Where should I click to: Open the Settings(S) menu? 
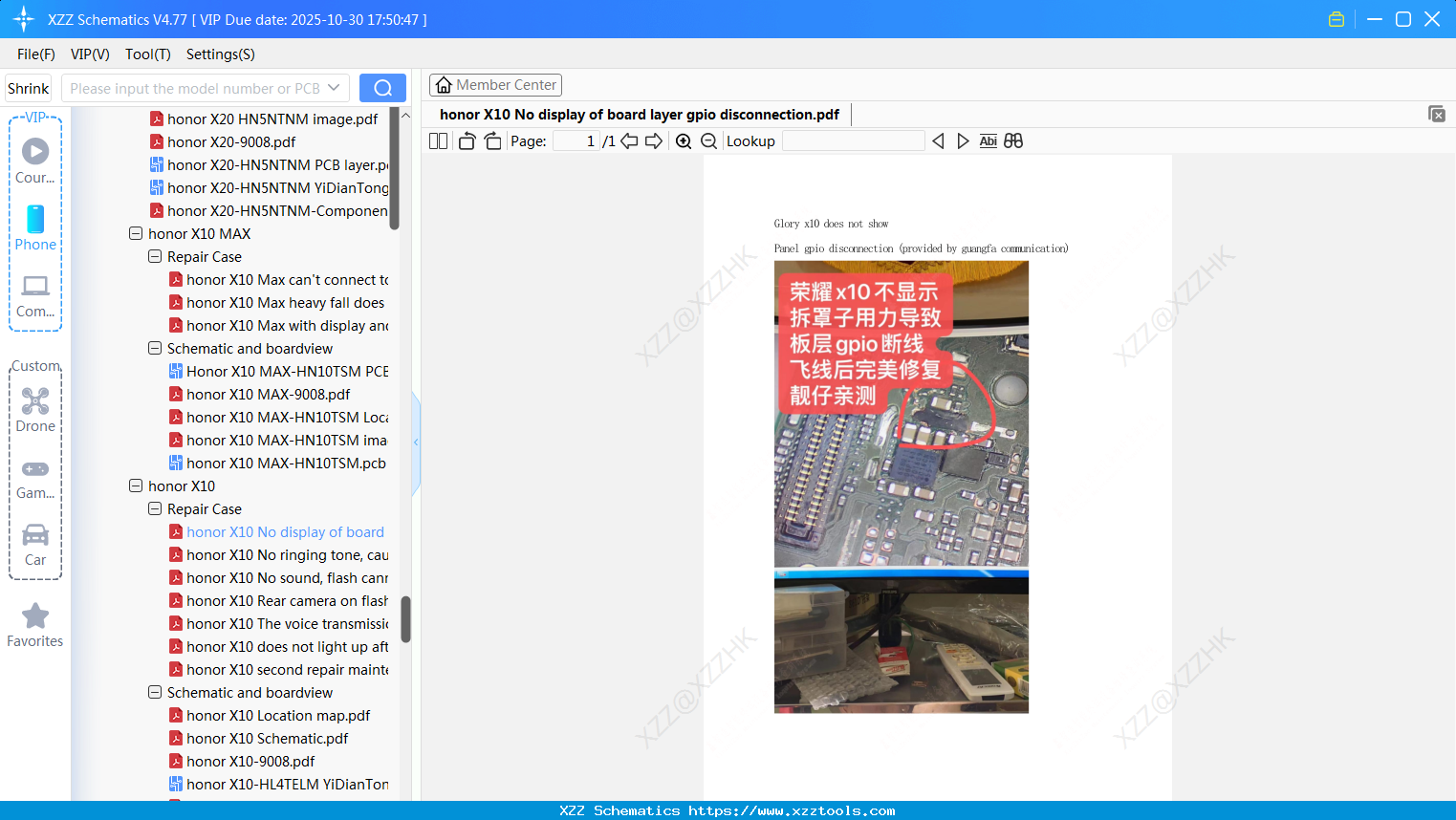coord(221,54)
